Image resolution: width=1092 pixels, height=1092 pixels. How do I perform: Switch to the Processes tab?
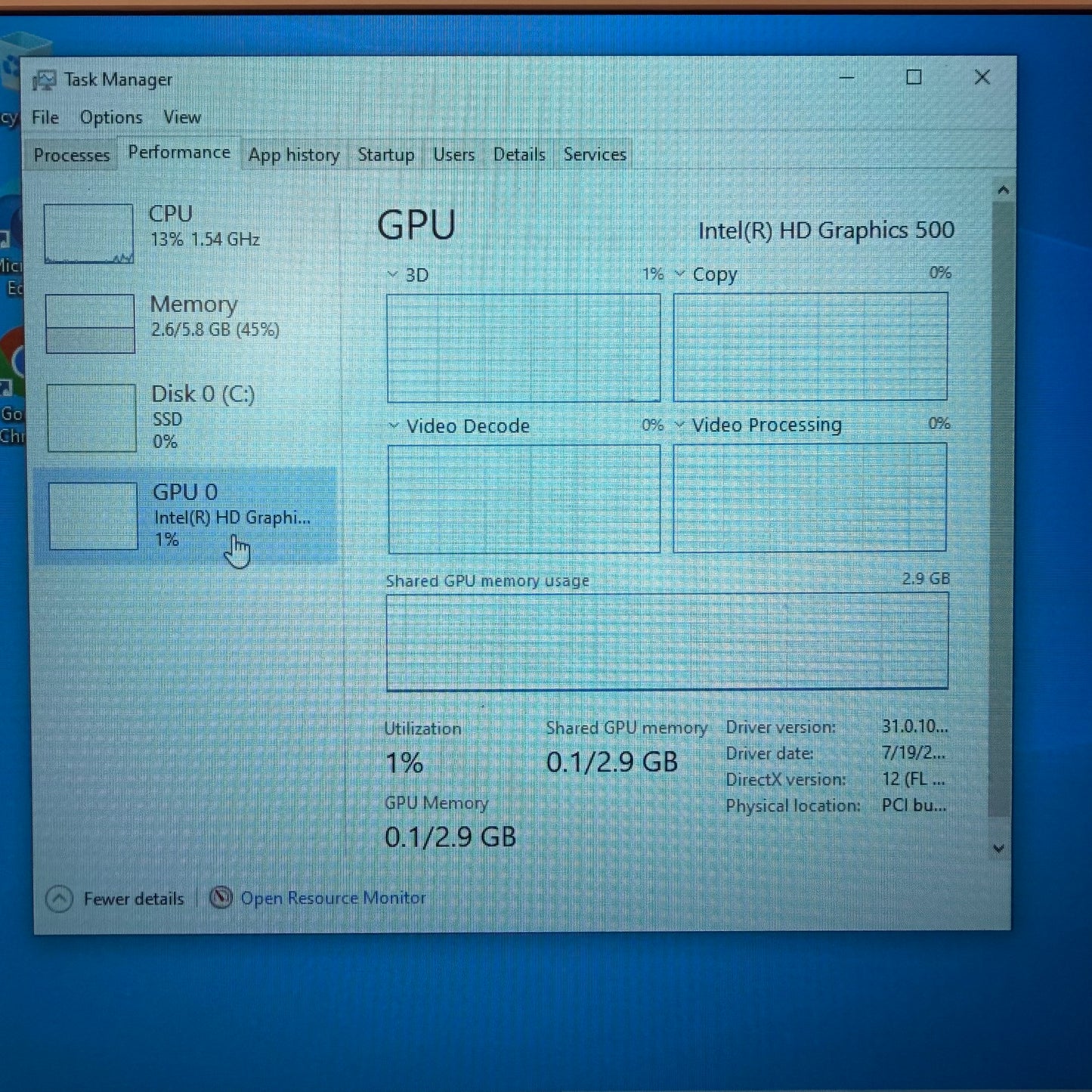click(71, 155)
